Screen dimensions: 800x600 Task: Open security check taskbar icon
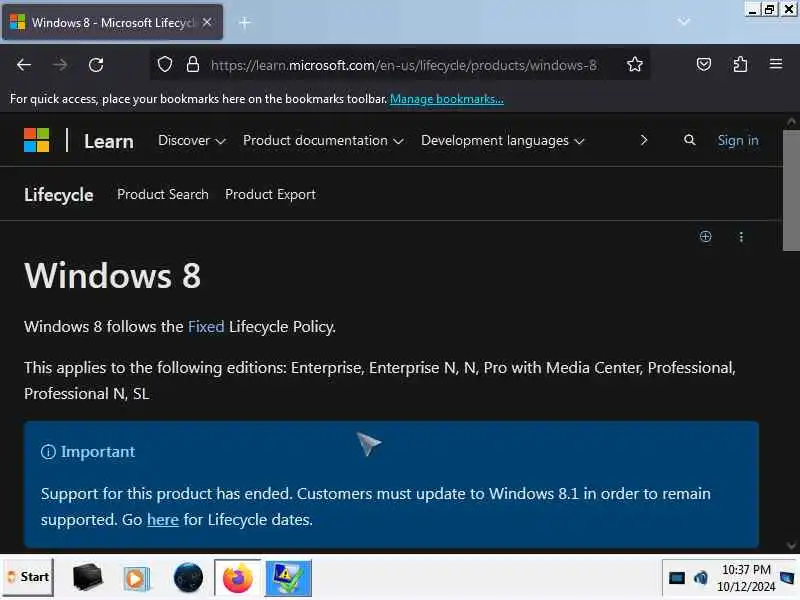[x=288, y=578]
